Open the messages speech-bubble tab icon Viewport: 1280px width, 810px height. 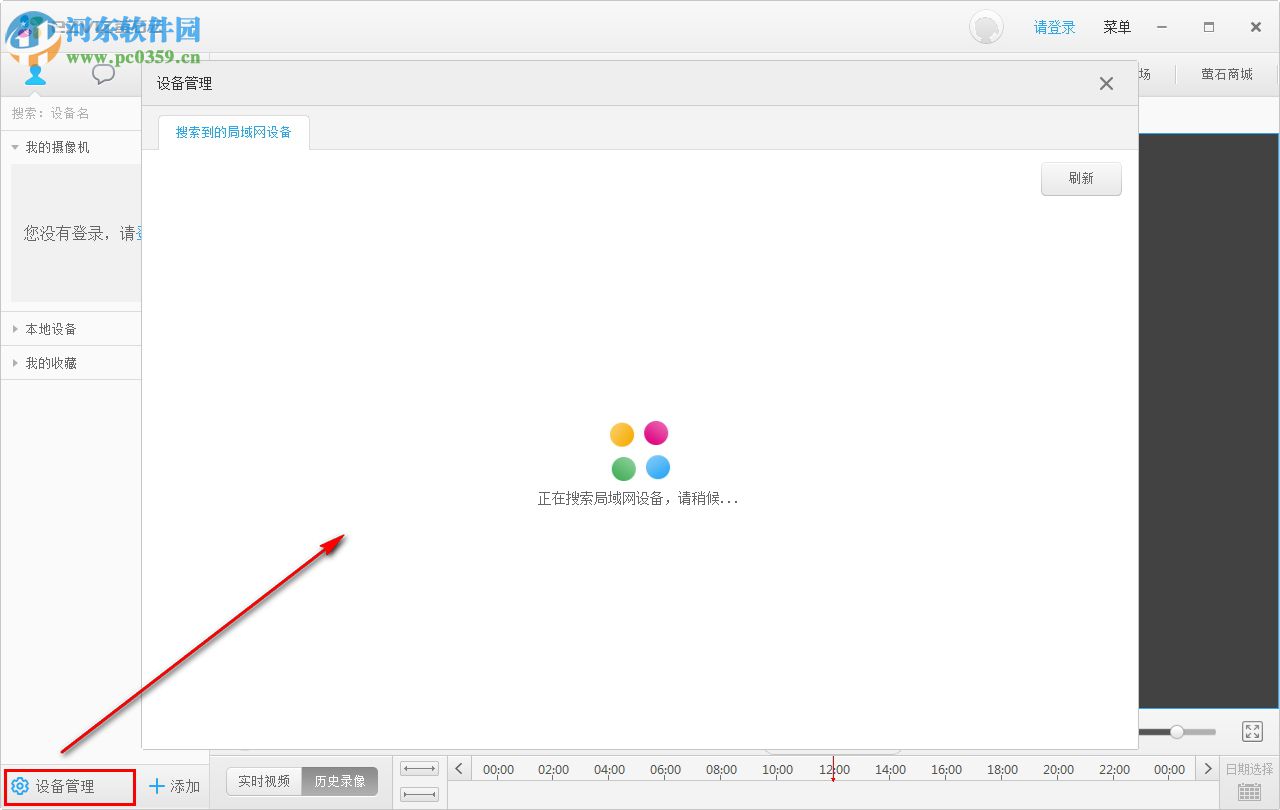click(x=103, y=74)
